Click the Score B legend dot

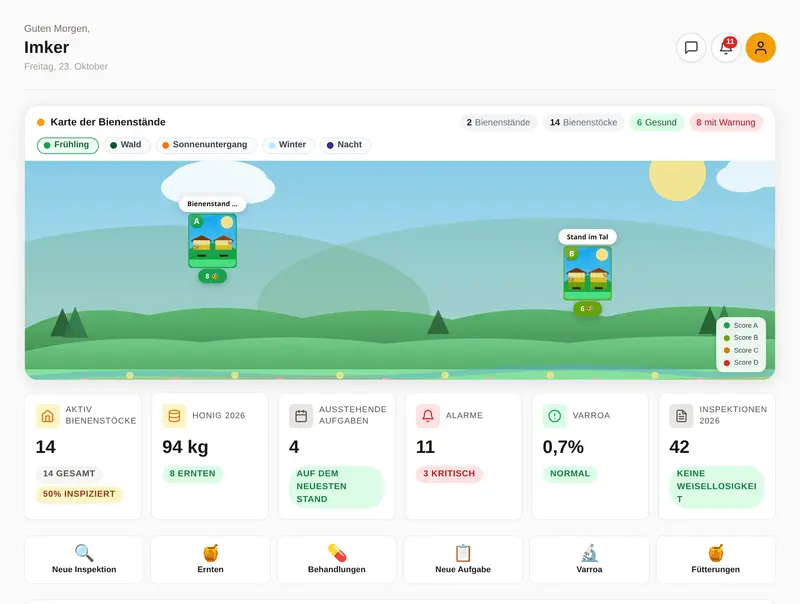(x=727, y=338)
